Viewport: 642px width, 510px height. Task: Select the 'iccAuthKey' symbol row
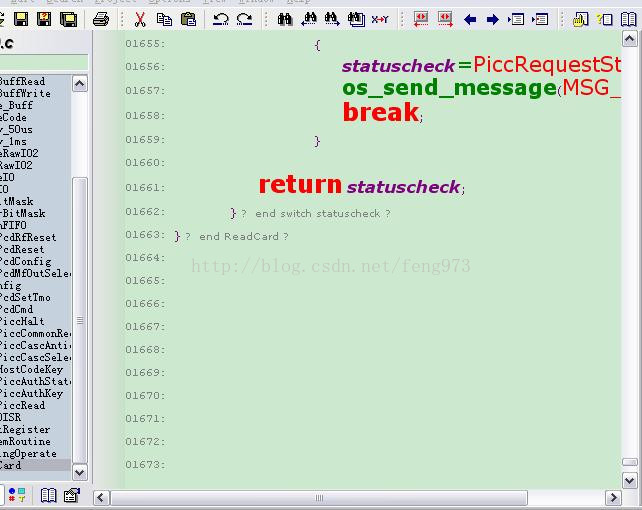point(35,393)
